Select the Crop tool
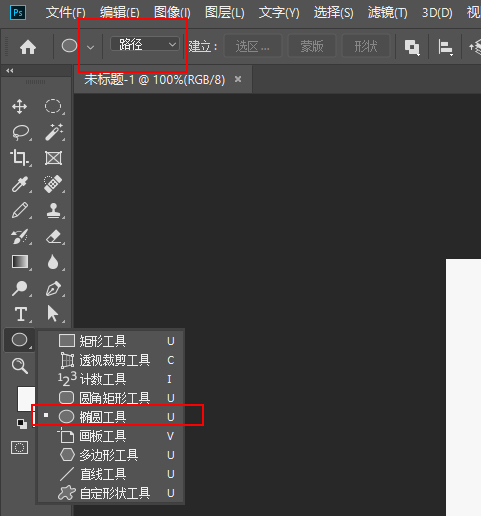This screenshot has height=516, width=481. click(19, 158)
